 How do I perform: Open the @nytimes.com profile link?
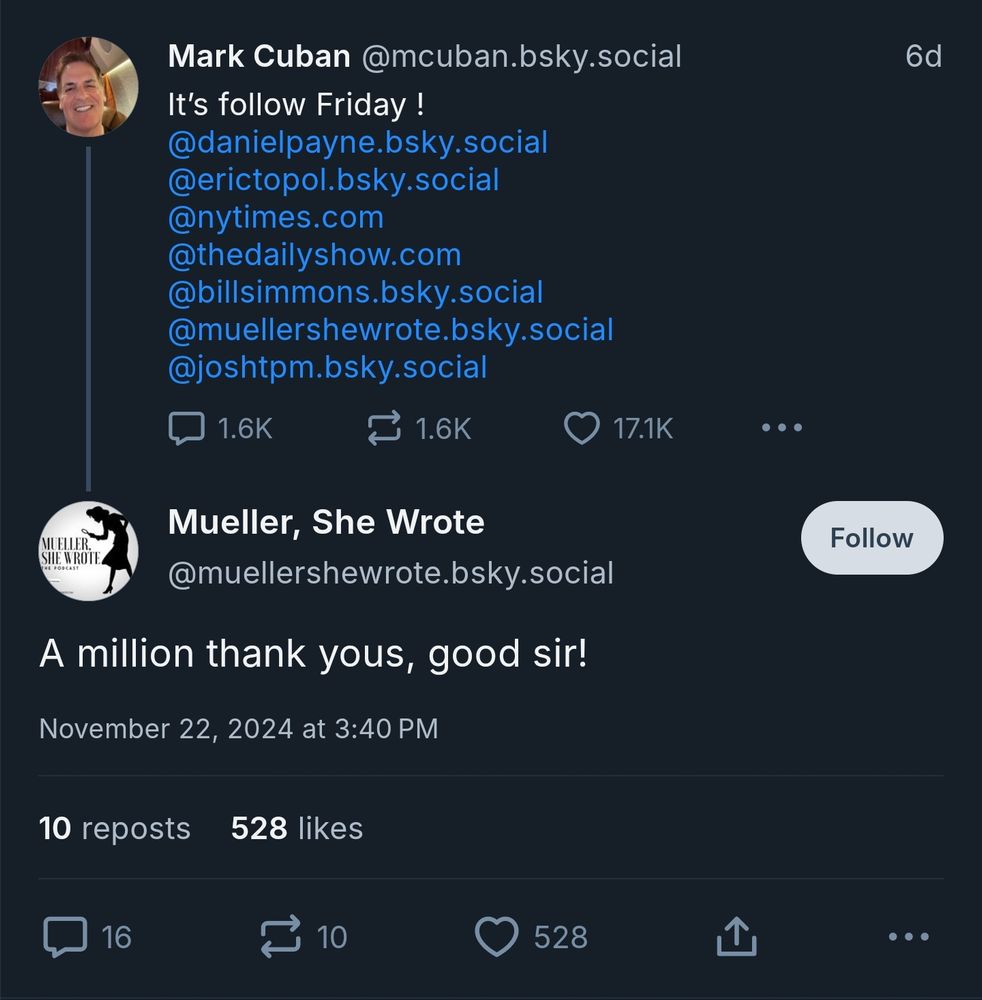pos(276,217)
